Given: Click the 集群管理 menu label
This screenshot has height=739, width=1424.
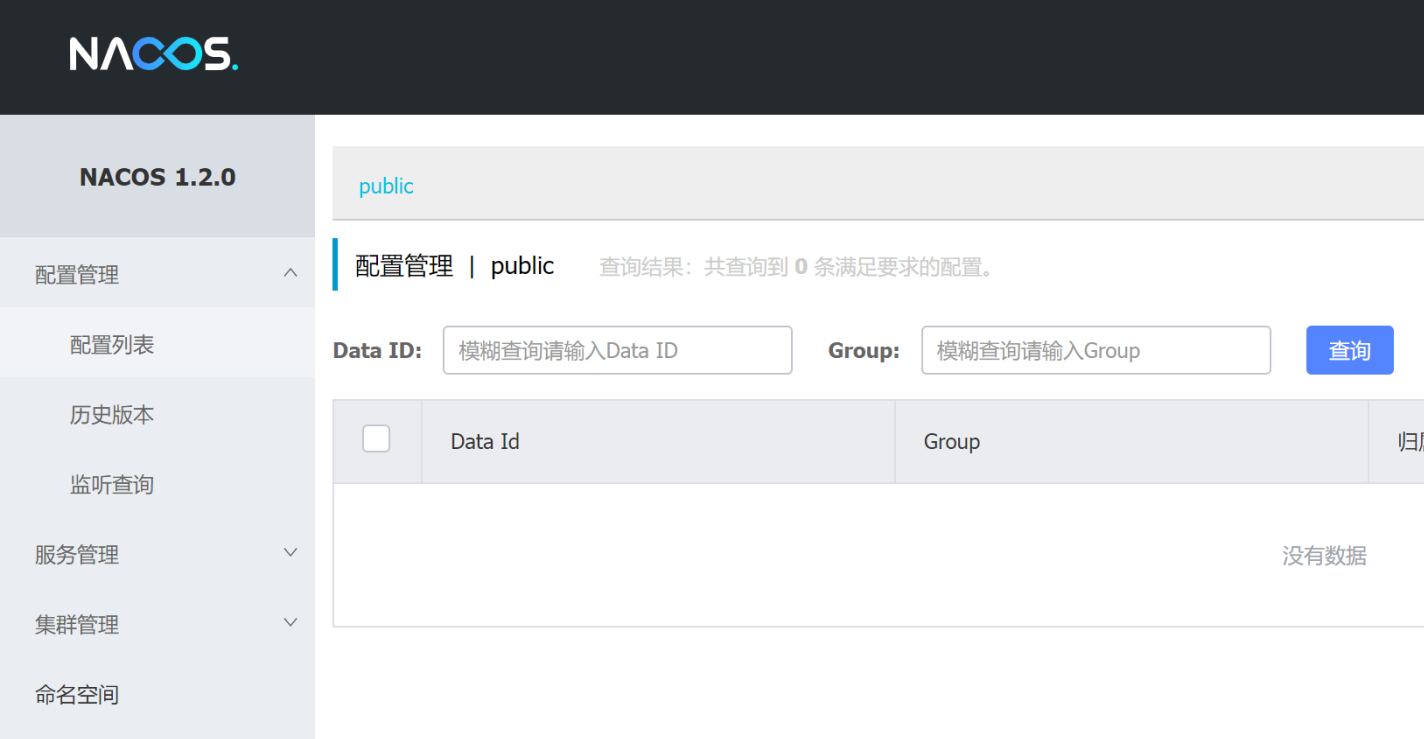Looking at the screenshot, I should [77, 625].
